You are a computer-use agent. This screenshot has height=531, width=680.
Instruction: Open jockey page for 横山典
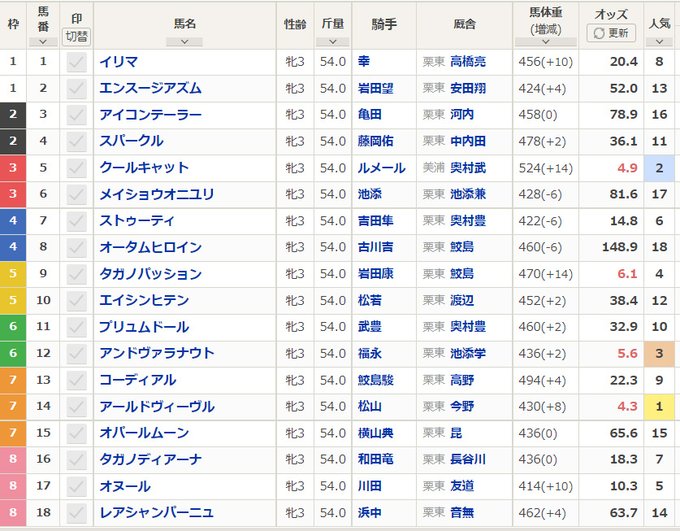pyautogui.click(x=376, y=433)
